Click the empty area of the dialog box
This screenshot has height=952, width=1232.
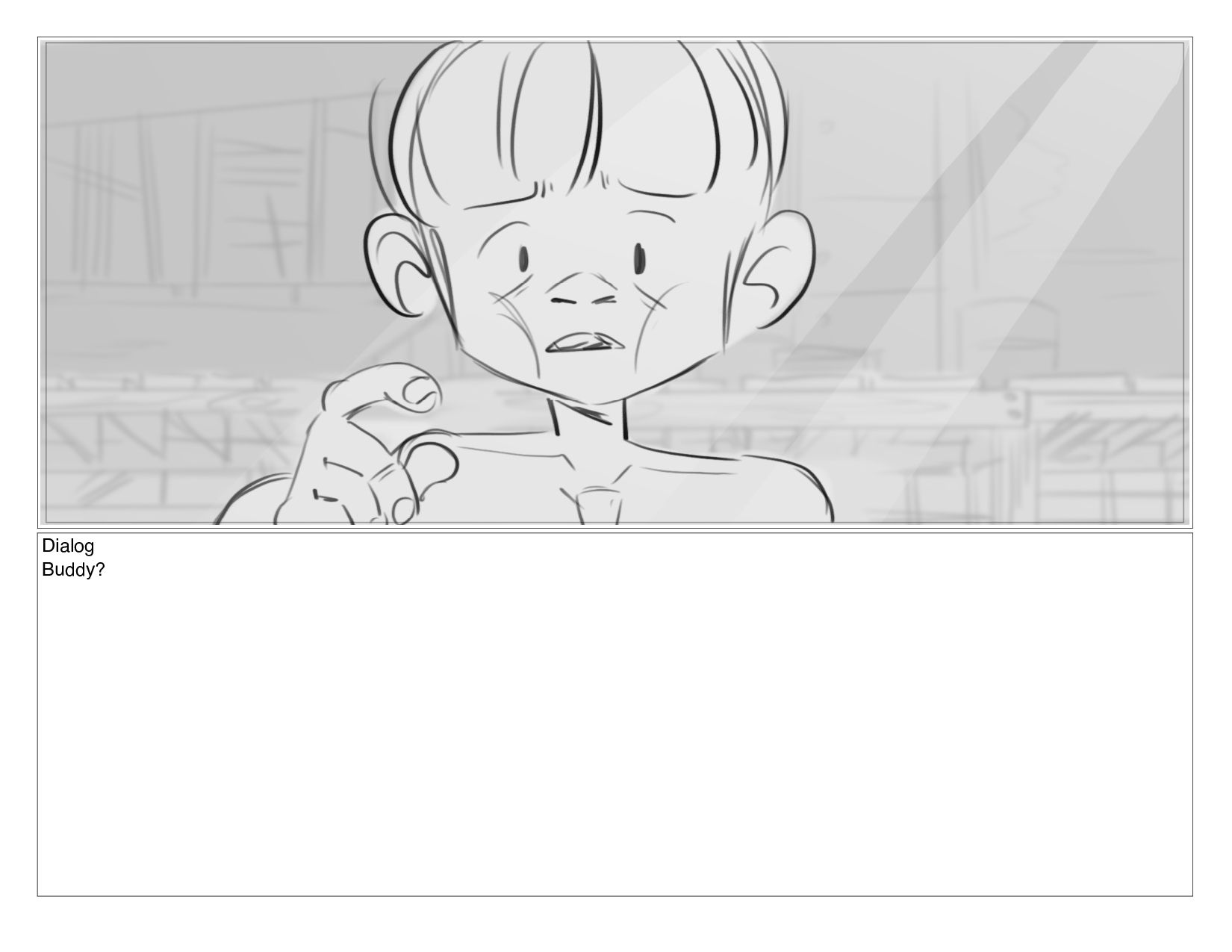[x=615, y=735]
